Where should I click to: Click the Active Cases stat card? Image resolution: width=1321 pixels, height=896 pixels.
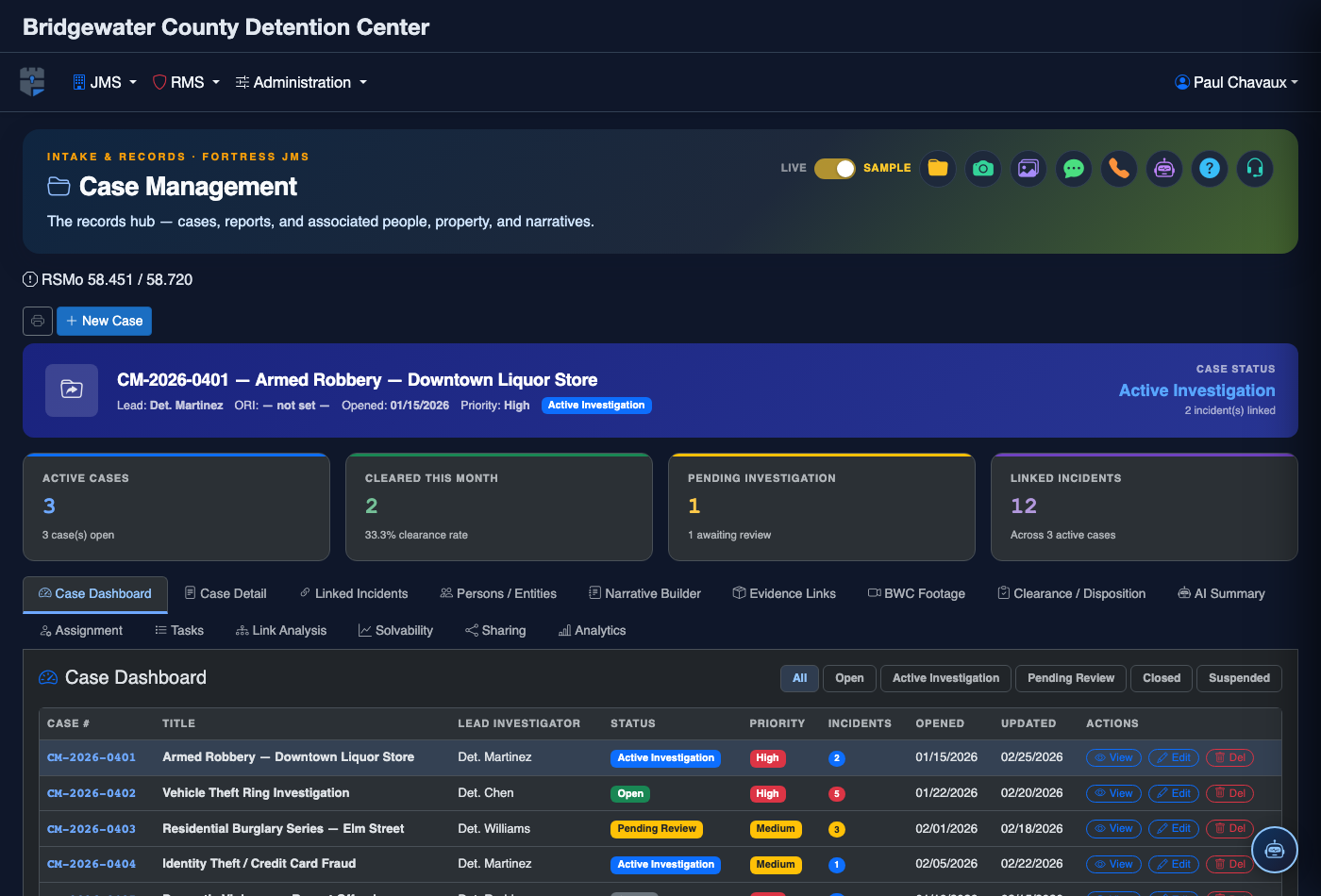point(176,507)
